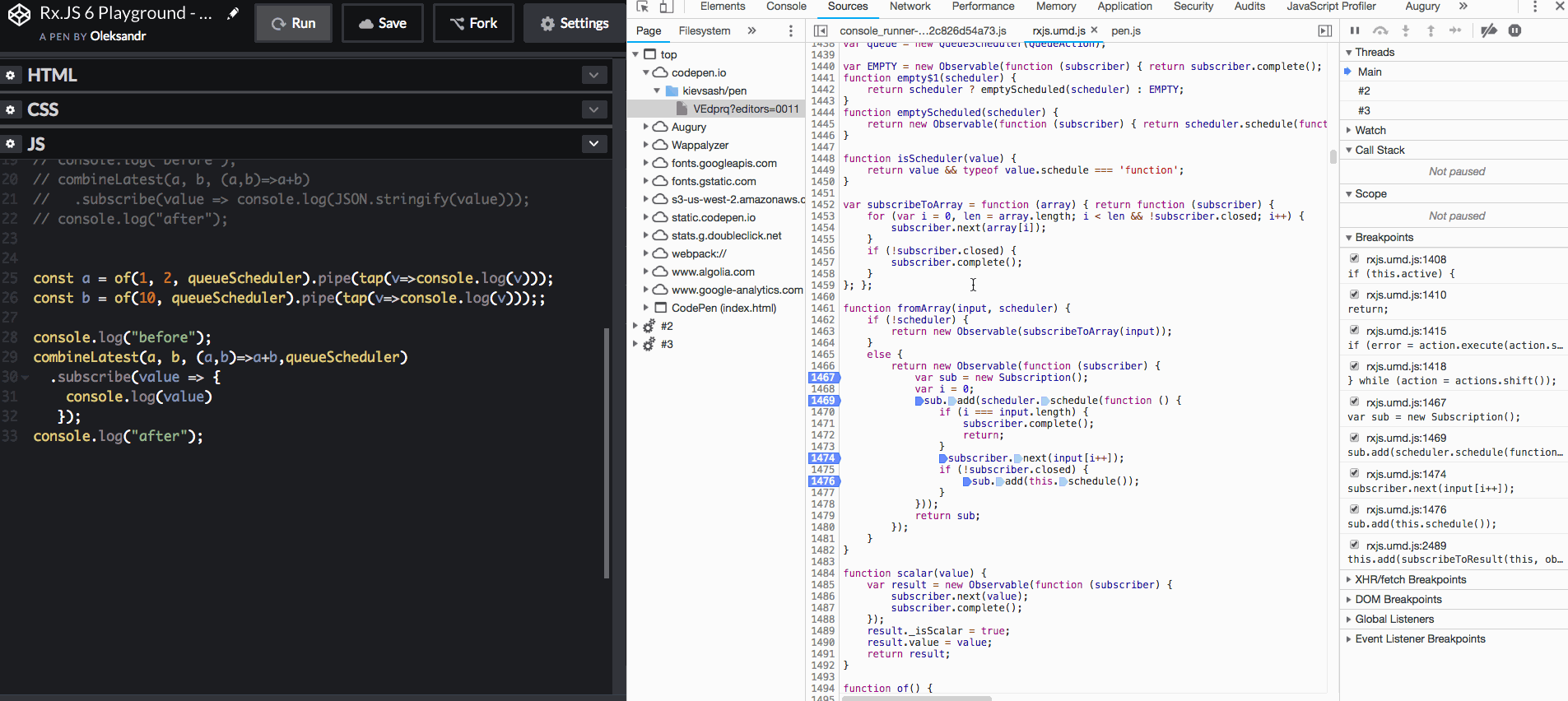1568x701 pixels.
Task: Hide the file navigator sidebar
Action: tap(821, 30)
